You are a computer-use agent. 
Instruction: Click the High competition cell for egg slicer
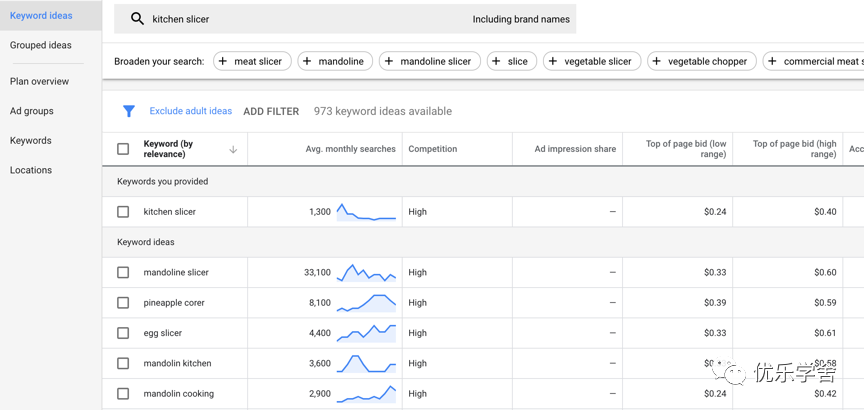coord(418,333)
